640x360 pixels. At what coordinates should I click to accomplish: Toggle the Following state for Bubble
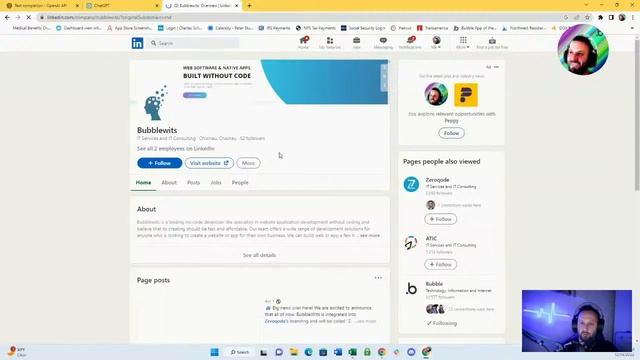(442, 323)
